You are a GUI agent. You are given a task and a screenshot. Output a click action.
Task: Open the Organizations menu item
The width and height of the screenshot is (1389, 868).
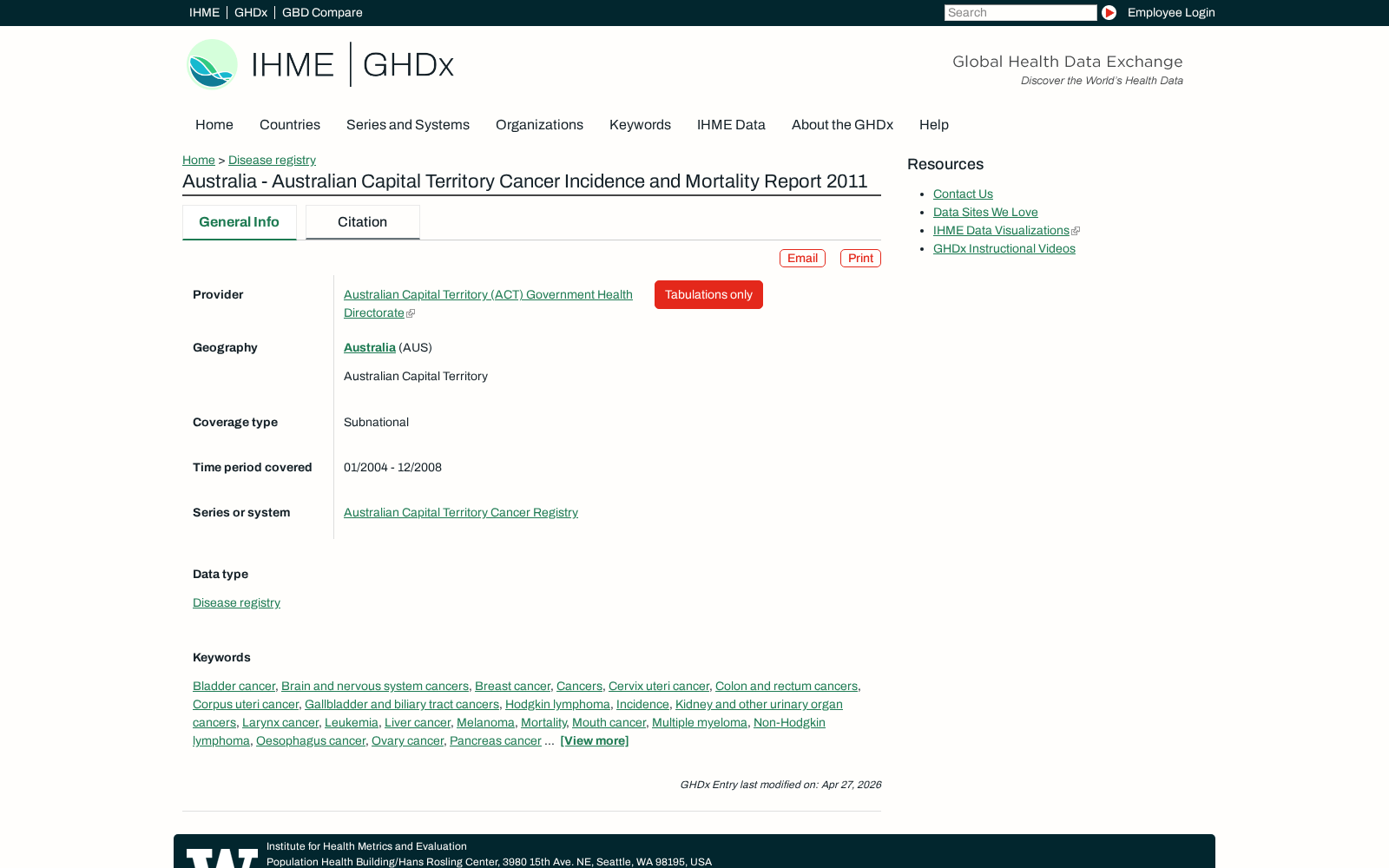coord(539,125)
